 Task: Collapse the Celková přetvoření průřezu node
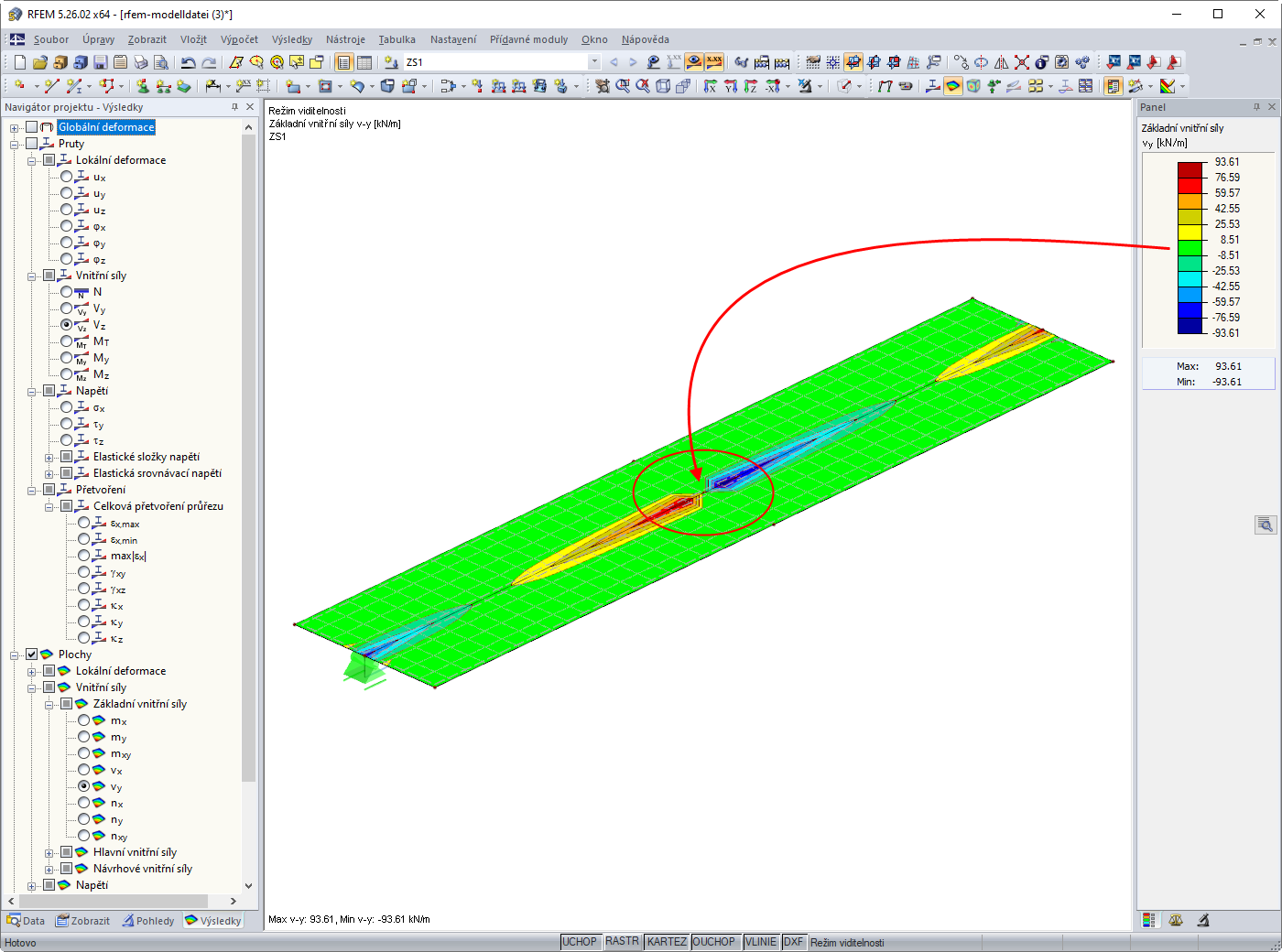coord(49,506)
